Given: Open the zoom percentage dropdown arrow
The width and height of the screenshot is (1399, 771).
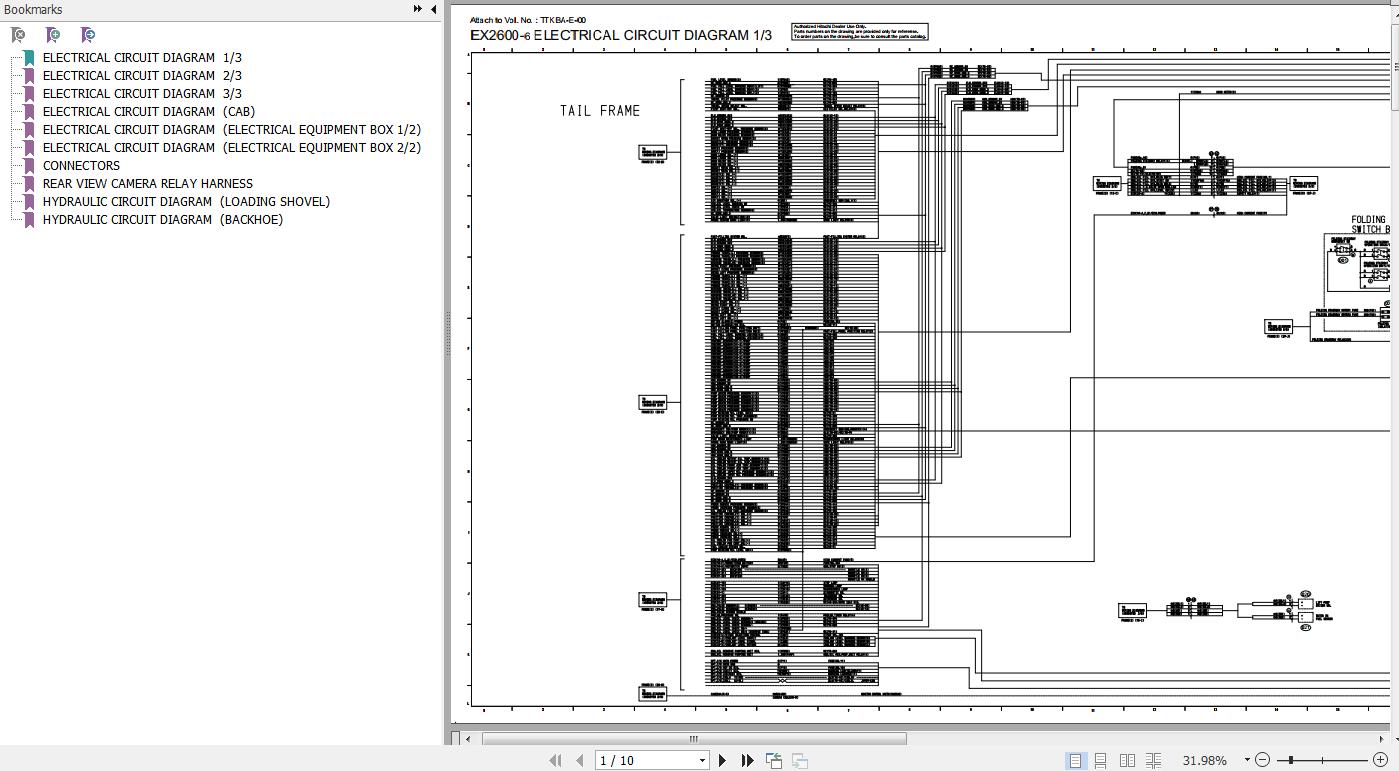Looking at the screenshot, I should (1246, 760).
